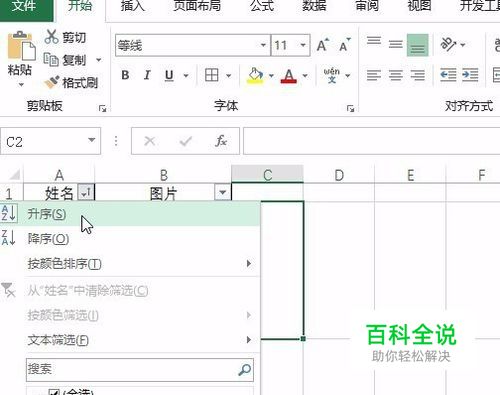Select column C header
Image resolution: width=500 pixels, height=395 pixels.
(267, 174)
